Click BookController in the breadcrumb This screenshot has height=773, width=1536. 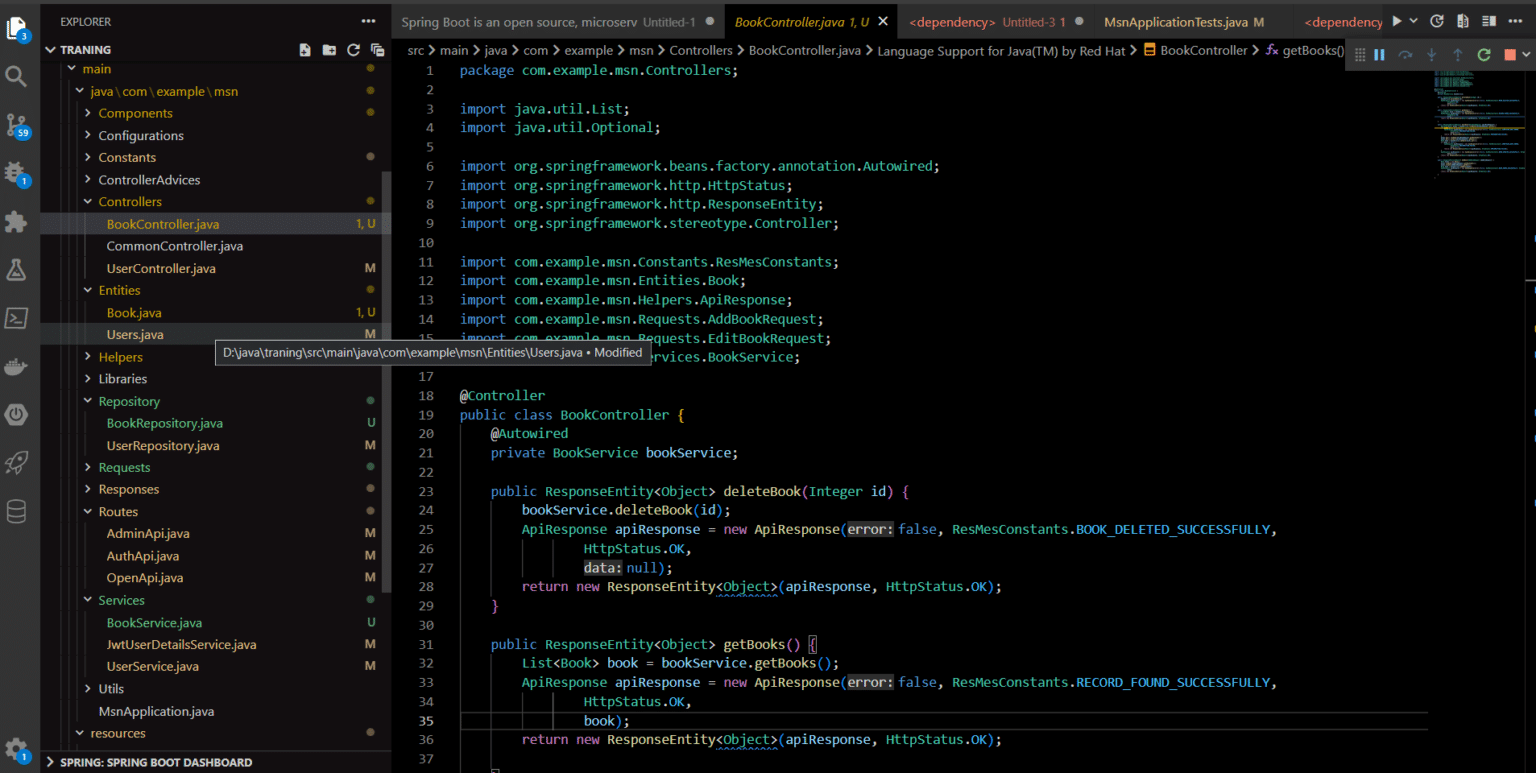click(x=1203, y=50)
